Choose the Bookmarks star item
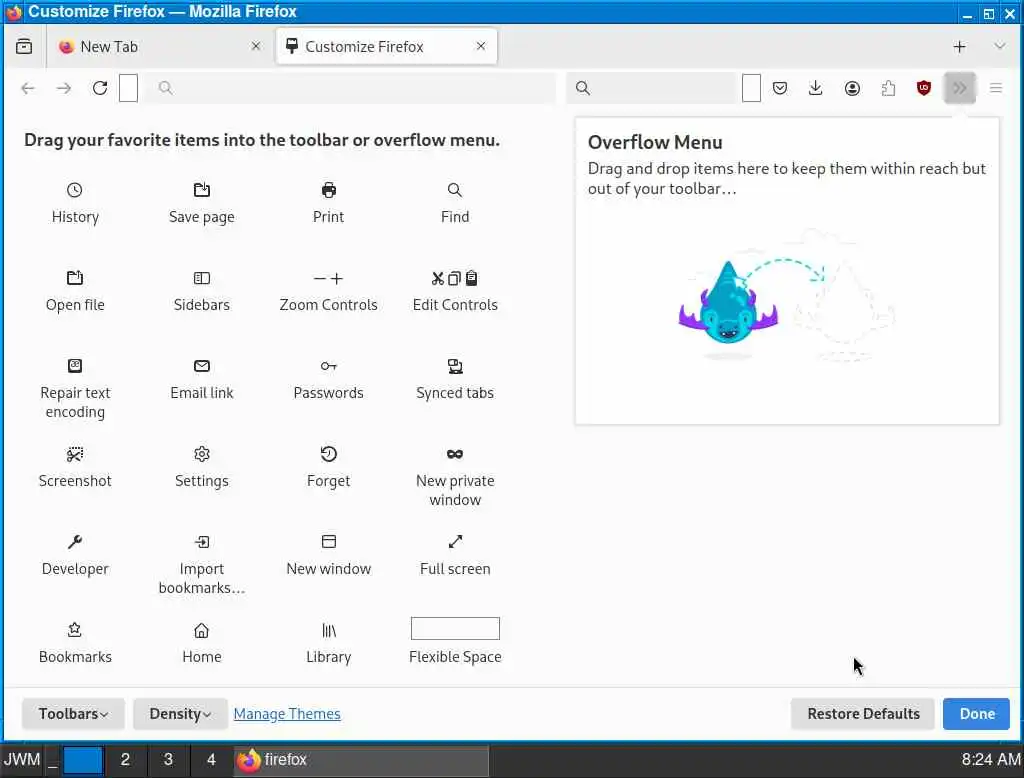Viewport: 1024px width, 778px height. (75, 644)
